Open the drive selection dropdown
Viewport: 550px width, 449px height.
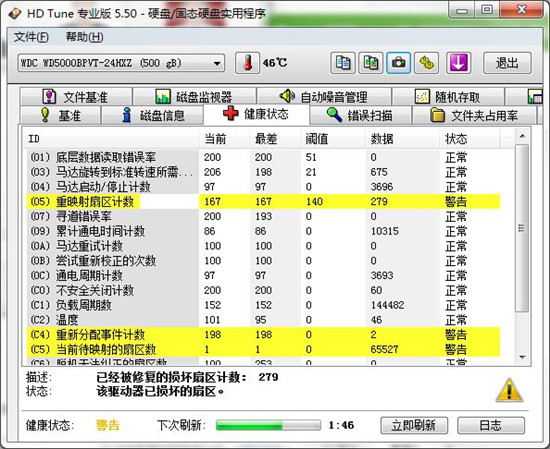pos(121,63)
